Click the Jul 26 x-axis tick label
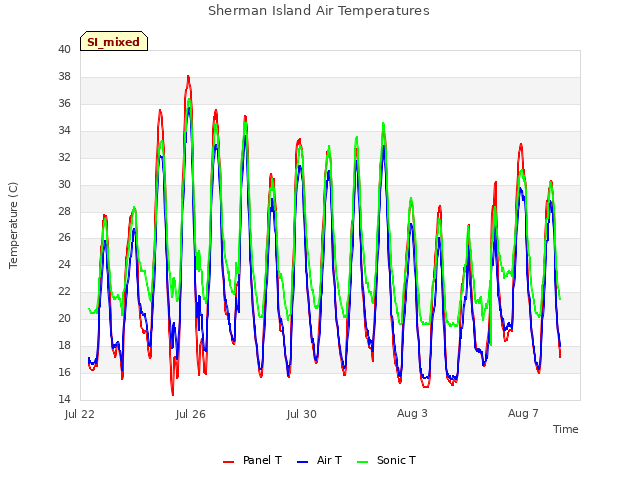The width and height of the screenshot is (640, 480). 191,414
